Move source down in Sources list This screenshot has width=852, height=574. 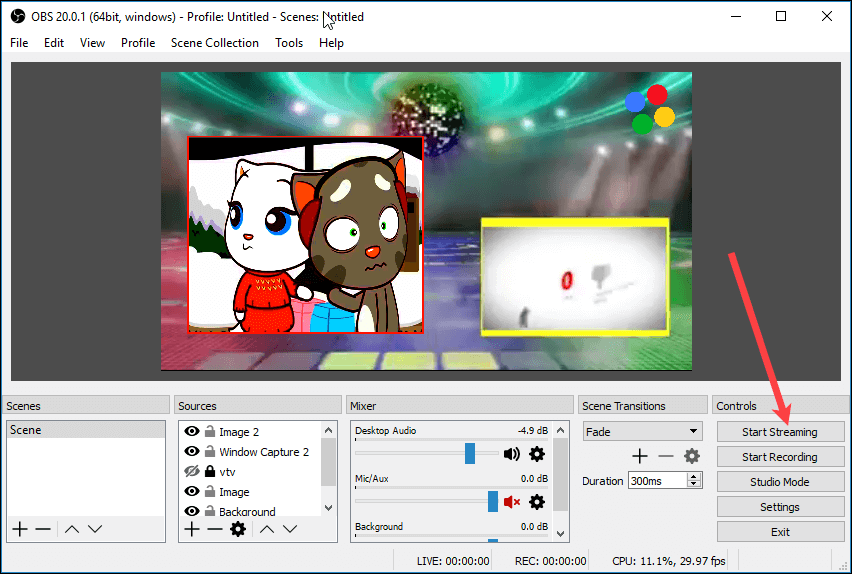point(290,529)
